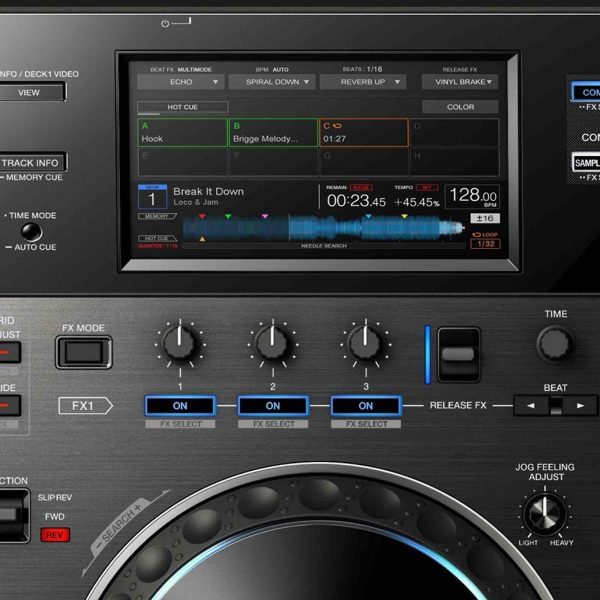Tap the blue track overview waveform
Screen dimensions: 600x600
(x=323, y=228)
